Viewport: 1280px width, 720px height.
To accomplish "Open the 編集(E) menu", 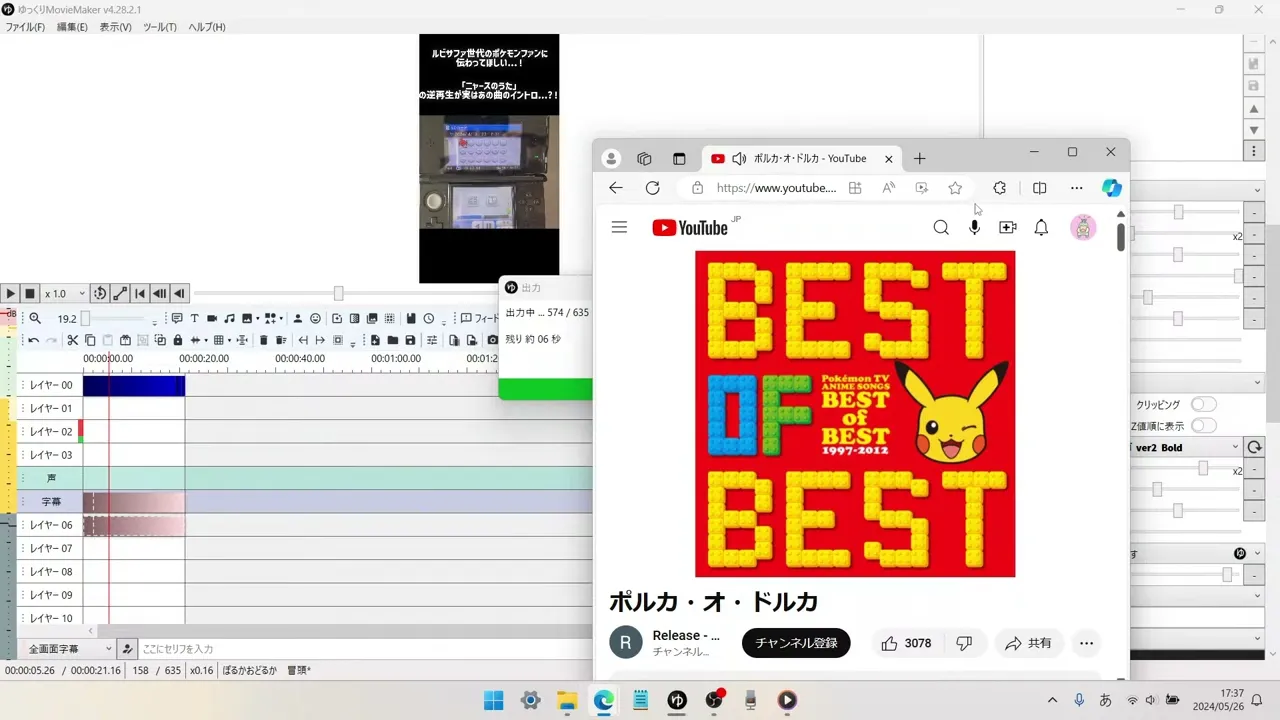I will [x=72, y=27].
